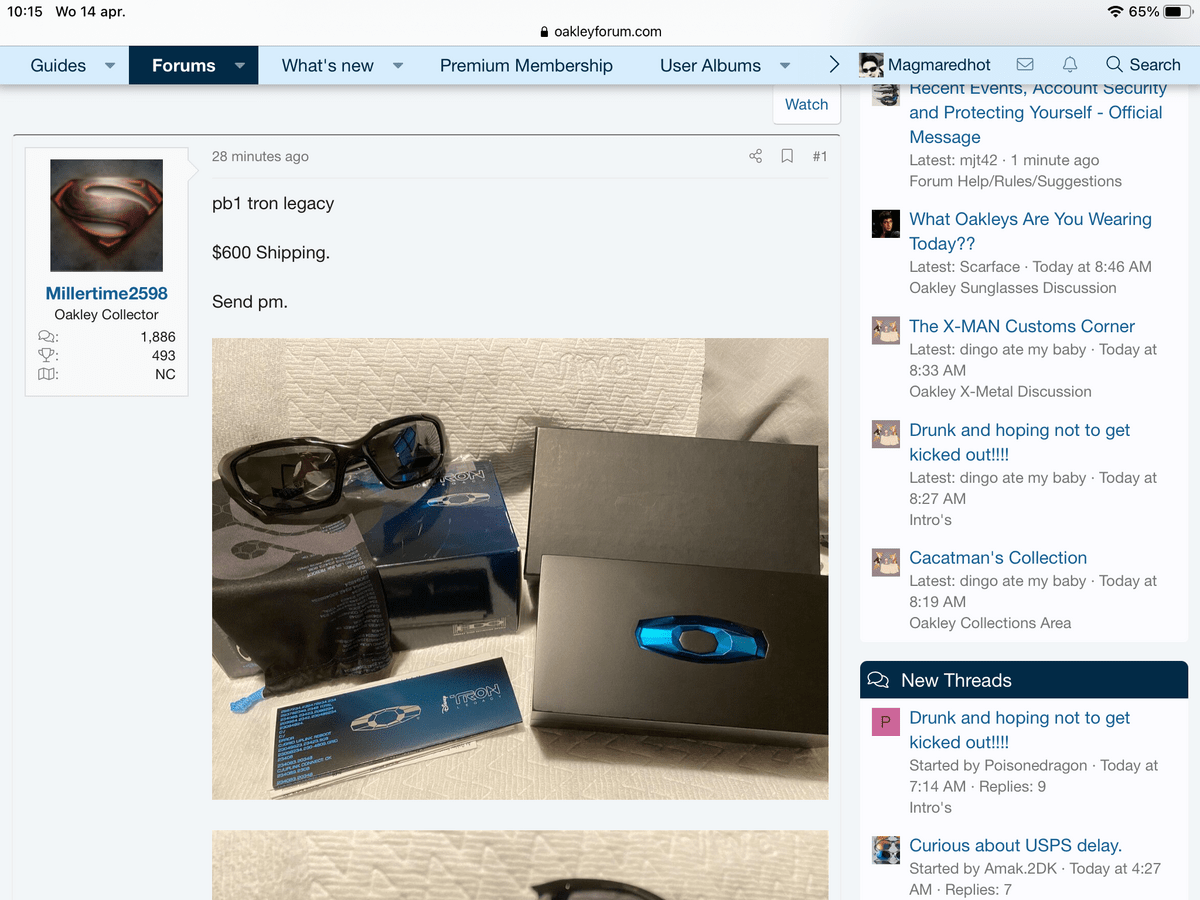Click the Scarface avatar beside latest post
Screen dimensions: 1200x900
pyautogui.click(x=885, y=224)
